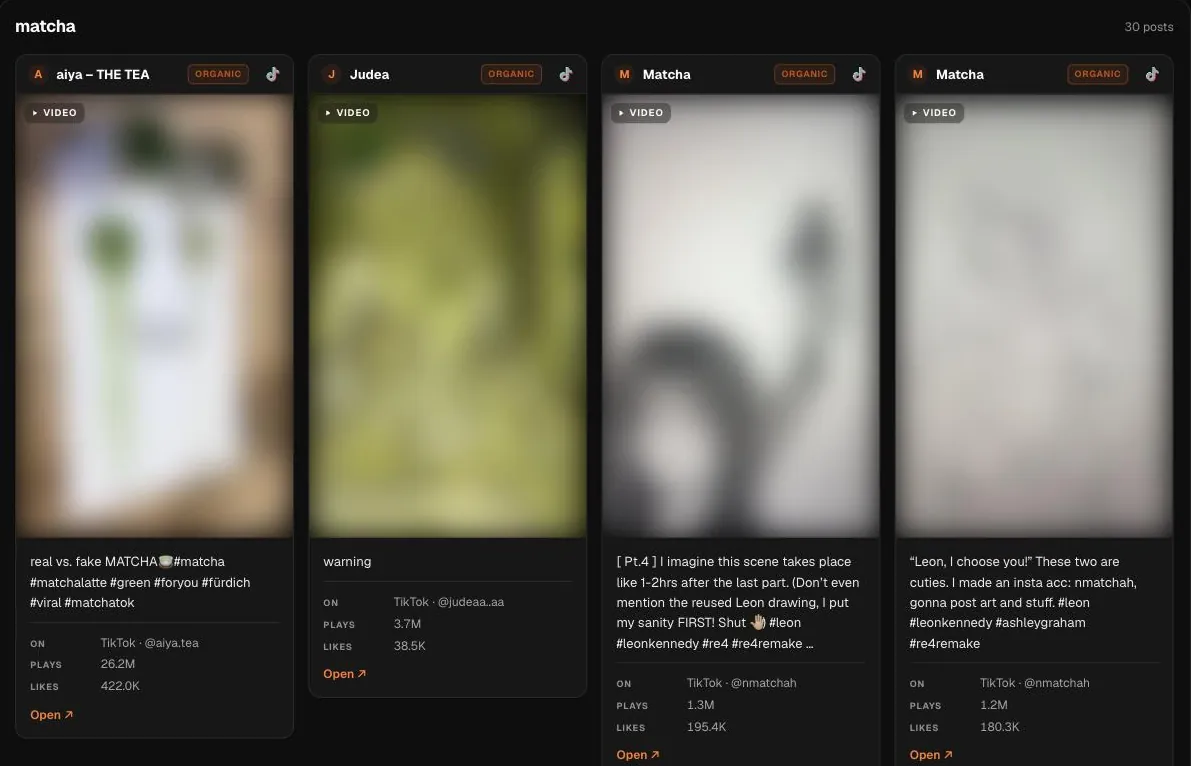The width and height of the screenshot is (1191, 766).
Task: Click the "matcha" section heading
Action: click(46, 27)
